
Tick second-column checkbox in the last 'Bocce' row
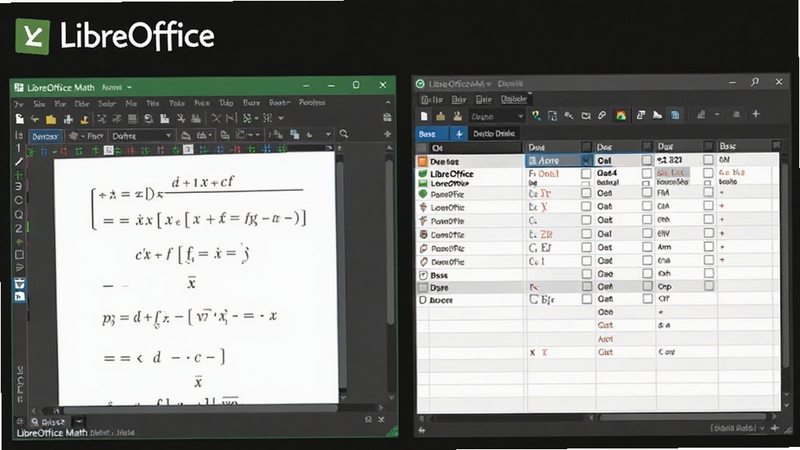[x=587, y=299]
